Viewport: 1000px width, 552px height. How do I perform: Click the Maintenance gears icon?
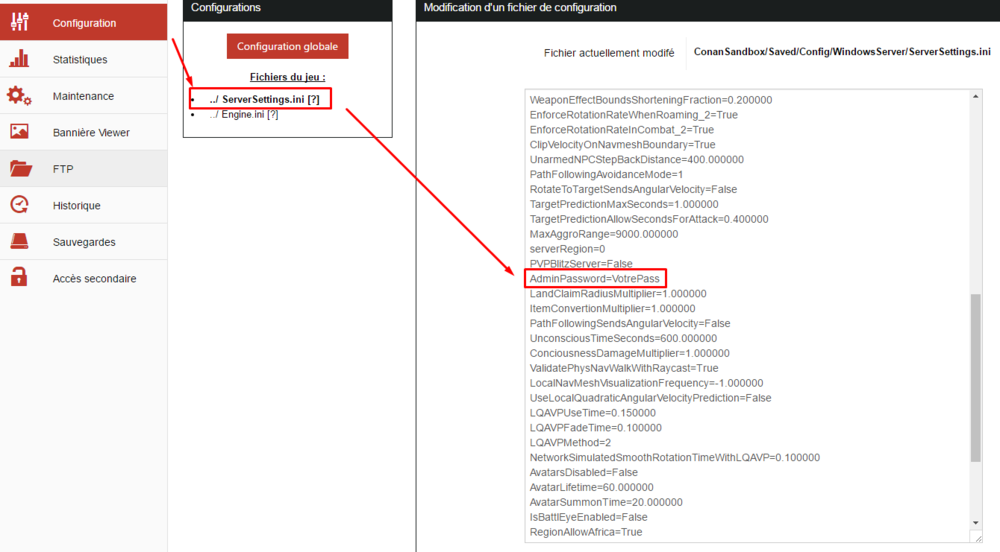click(x=20, y=96)
